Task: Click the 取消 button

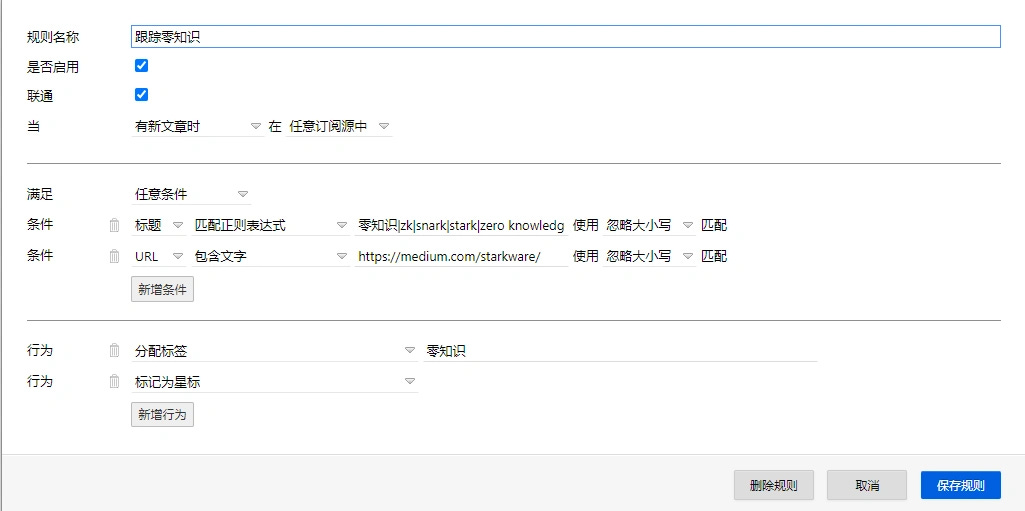Action: click(x=867, y=485)
